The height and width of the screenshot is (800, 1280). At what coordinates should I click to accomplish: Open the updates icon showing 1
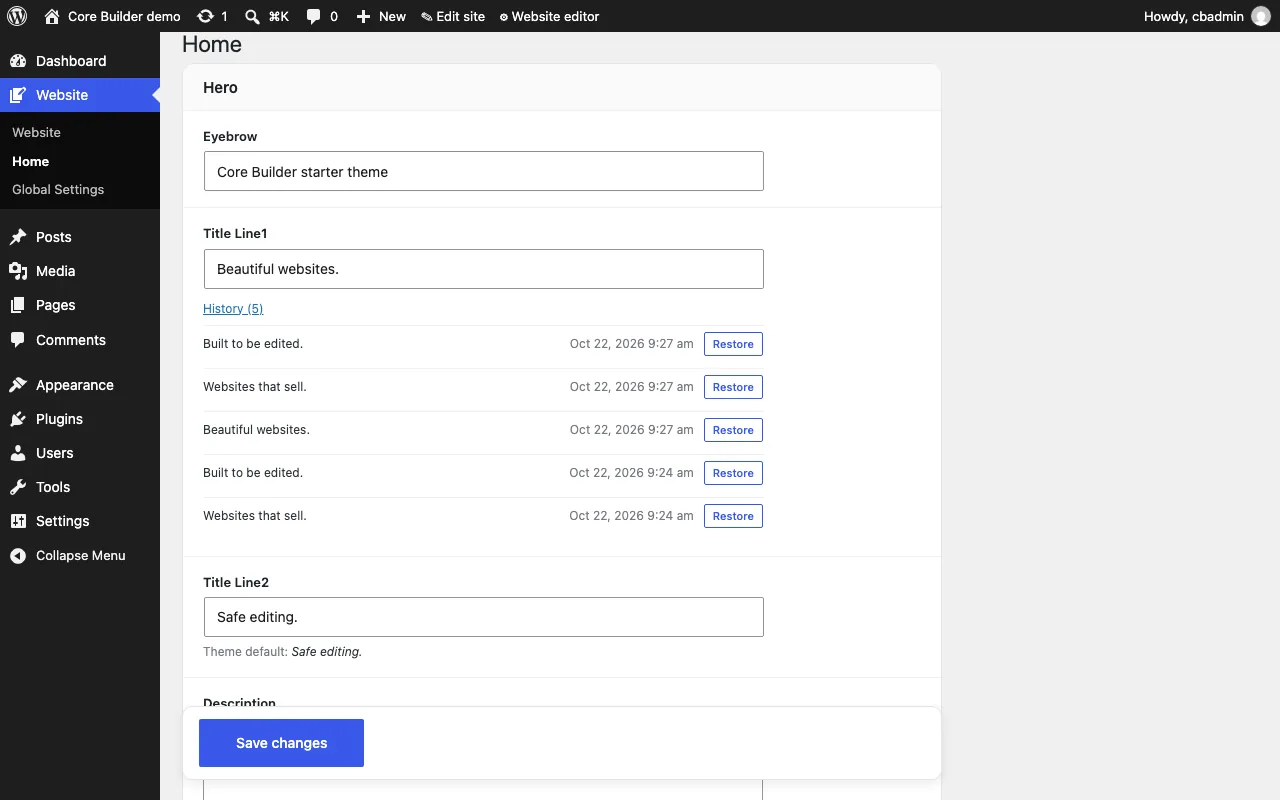click(x=205, y=16)
